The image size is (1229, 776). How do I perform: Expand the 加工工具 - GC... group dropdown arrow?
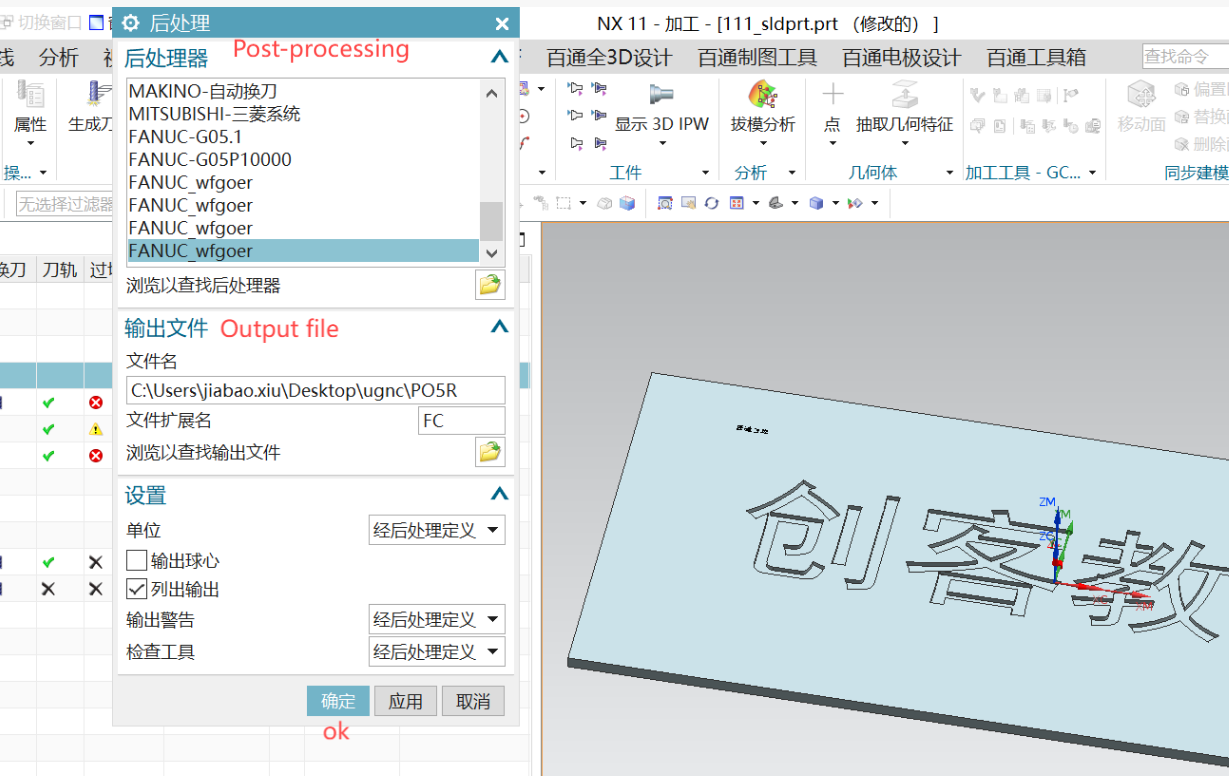1092,173
